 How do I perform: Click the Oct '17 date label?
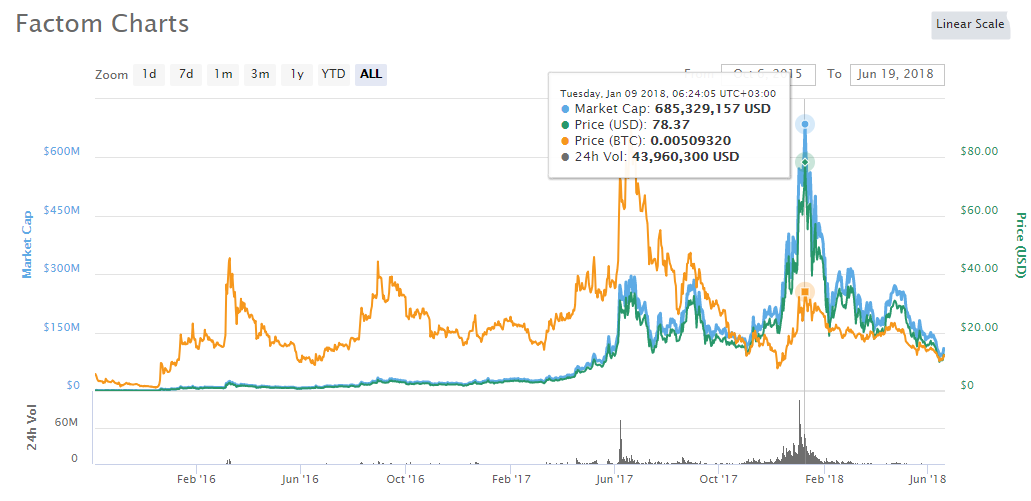coord(719,479)
